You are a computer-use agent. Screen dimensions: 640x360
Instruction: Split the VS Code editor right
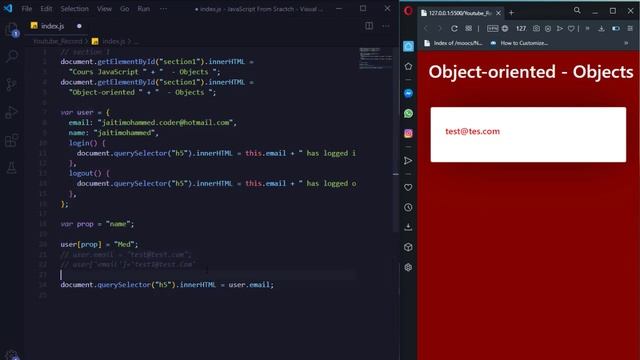tap(369, 26)
